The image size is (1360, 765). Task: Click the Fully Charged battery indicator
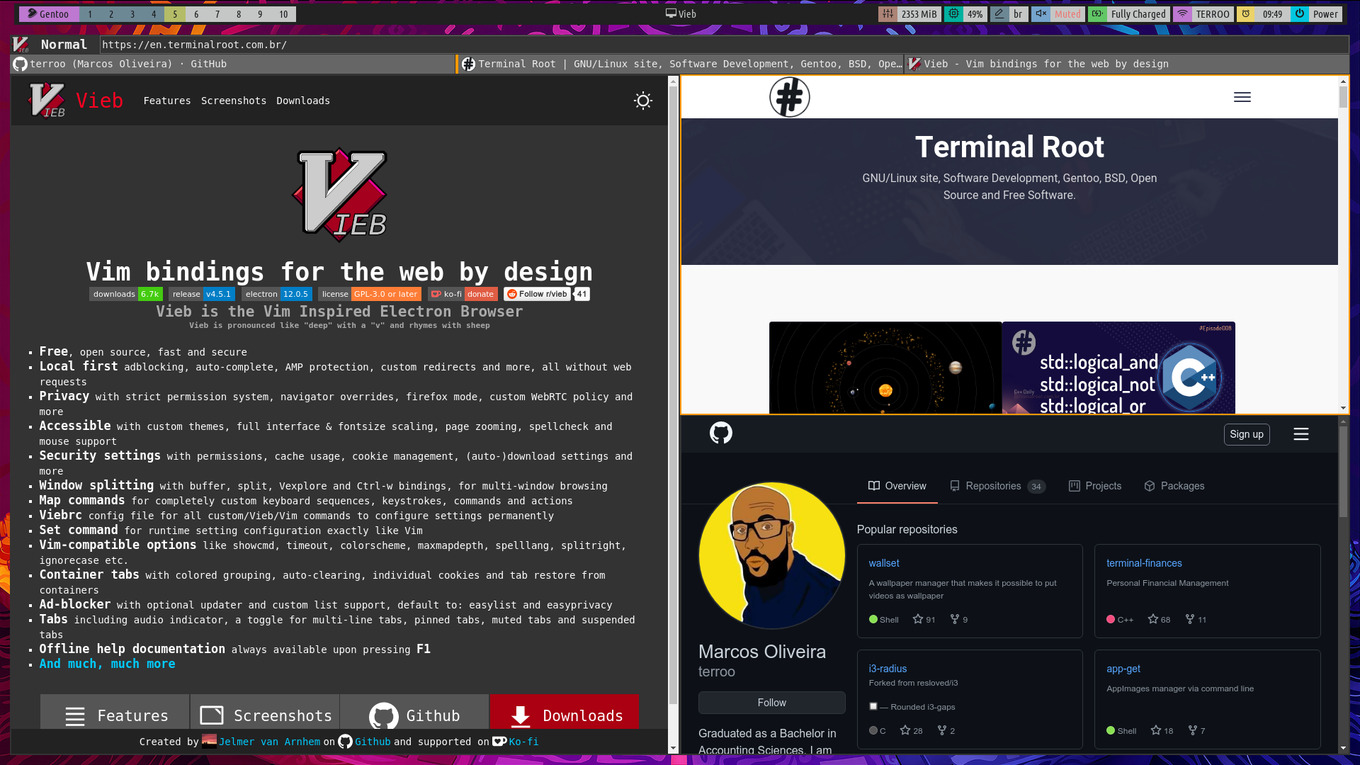[x=1128, y=14]
